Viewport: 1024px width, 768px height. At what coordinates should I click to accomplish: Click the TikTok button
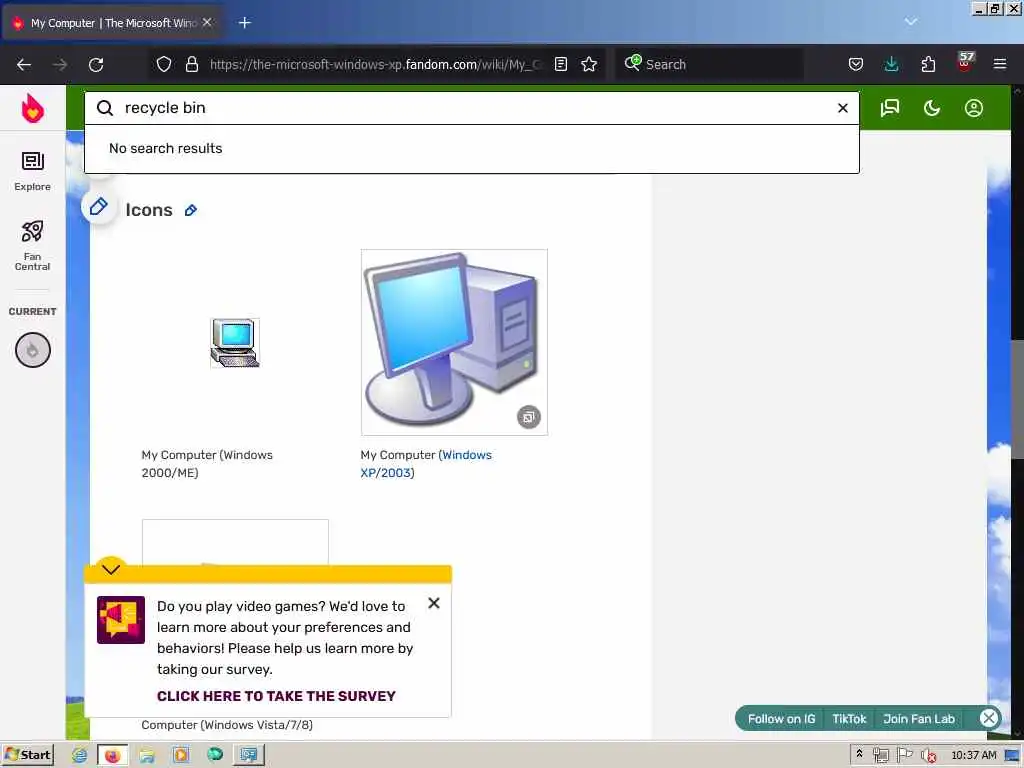point(849,719)
